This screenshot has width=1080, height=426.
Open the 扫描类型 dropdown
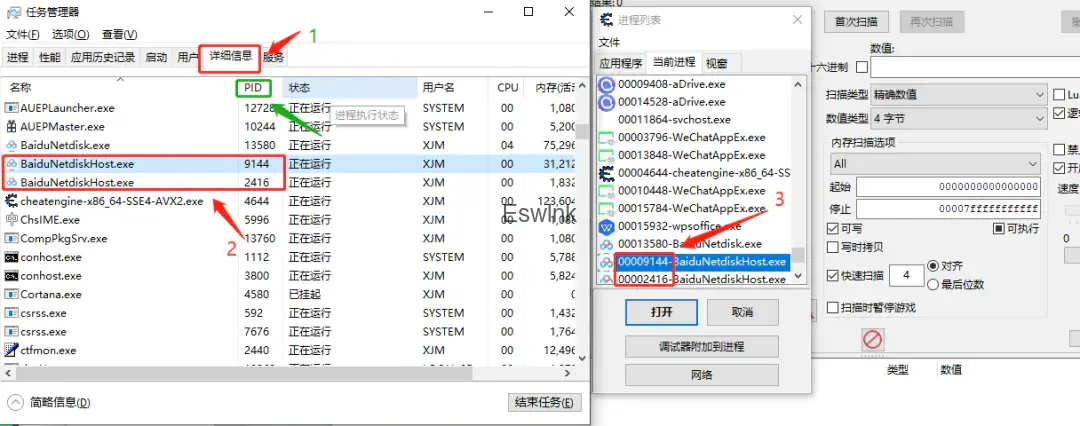click(957, 95)
